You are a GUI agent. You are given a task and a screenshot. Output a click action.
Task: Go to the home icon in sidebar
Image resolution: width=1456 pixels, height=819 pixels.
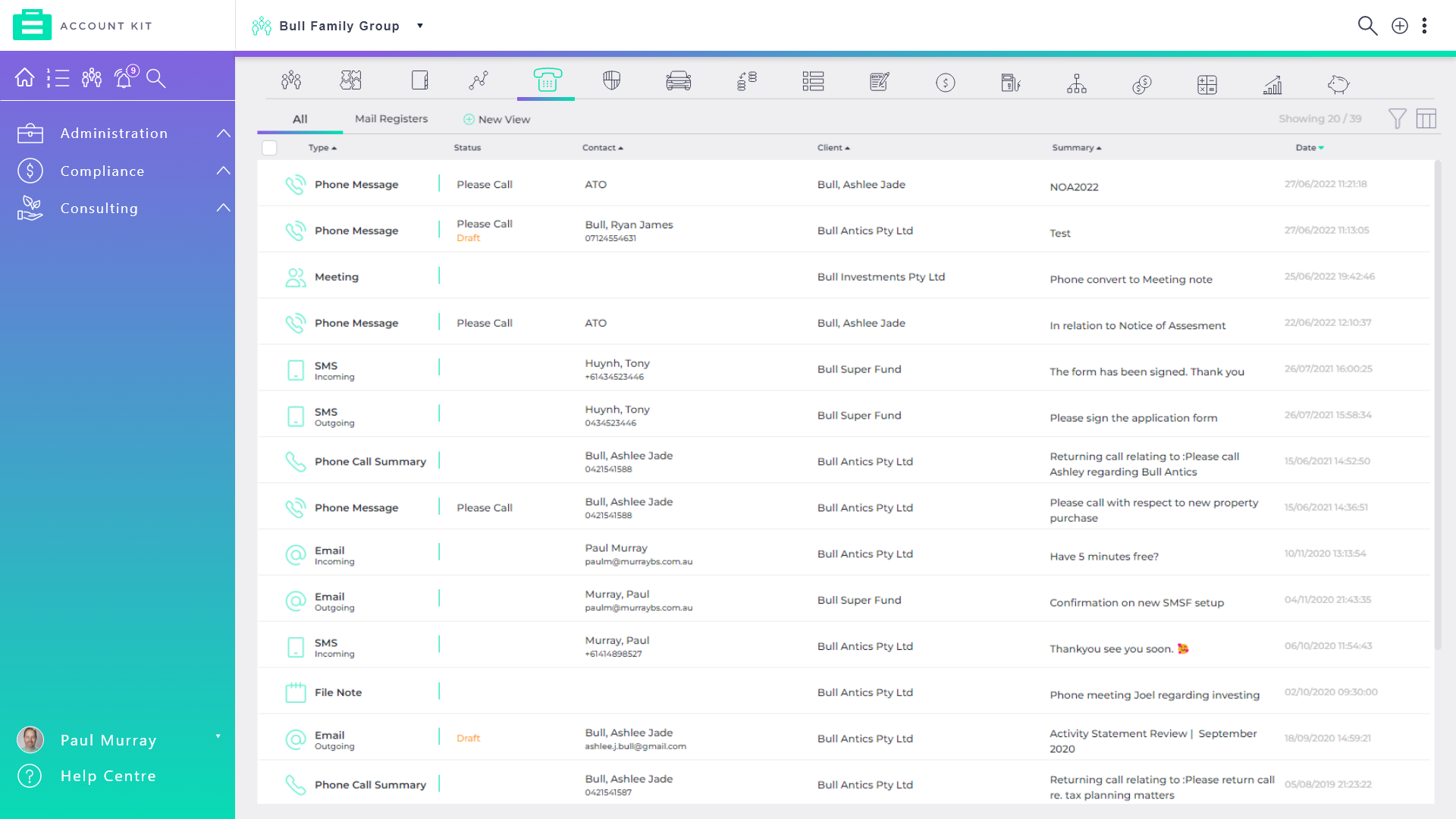point(24,77)
